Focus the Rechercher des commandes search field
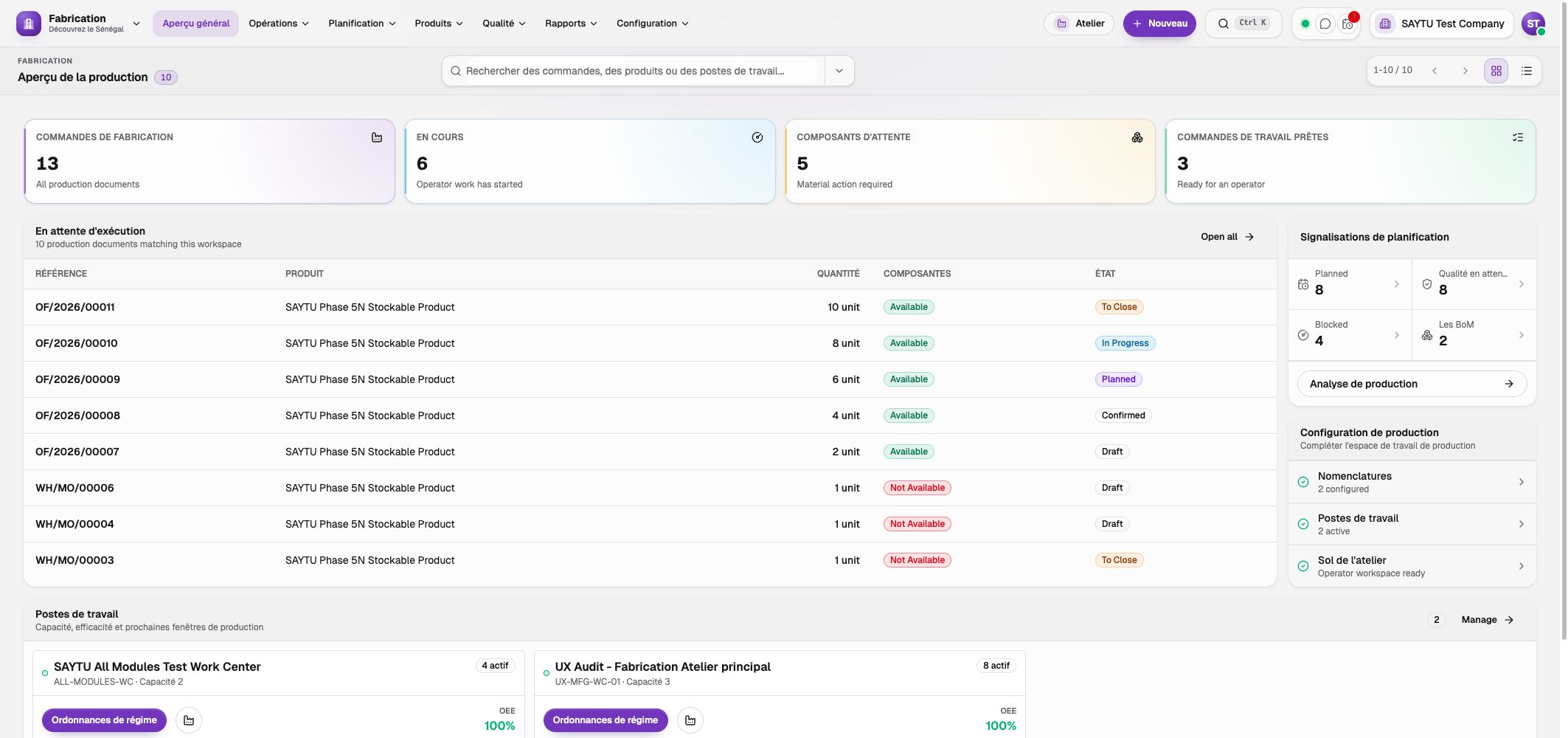 634,71
